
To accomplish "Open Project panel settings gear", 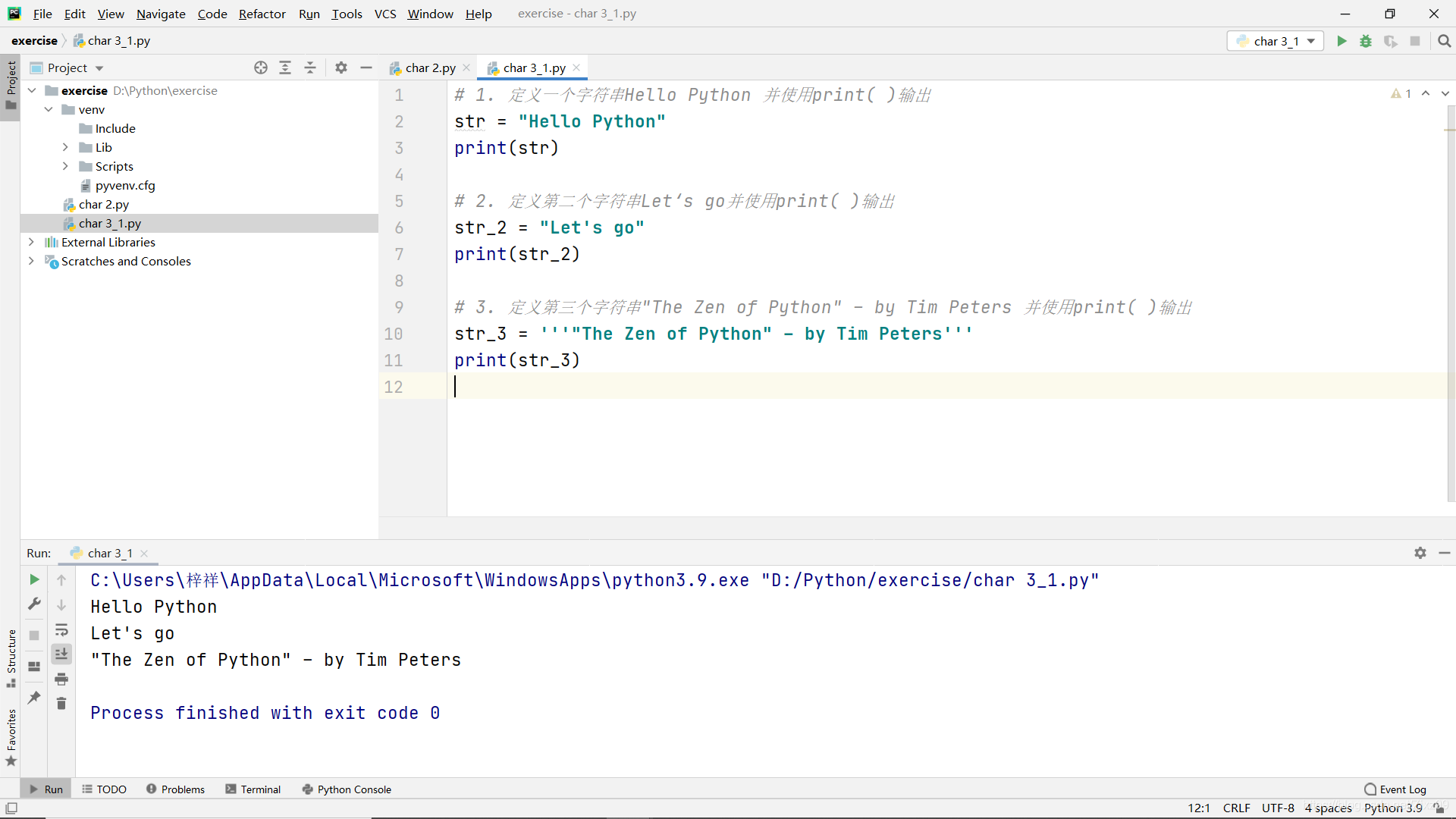I will coord(341,67).
